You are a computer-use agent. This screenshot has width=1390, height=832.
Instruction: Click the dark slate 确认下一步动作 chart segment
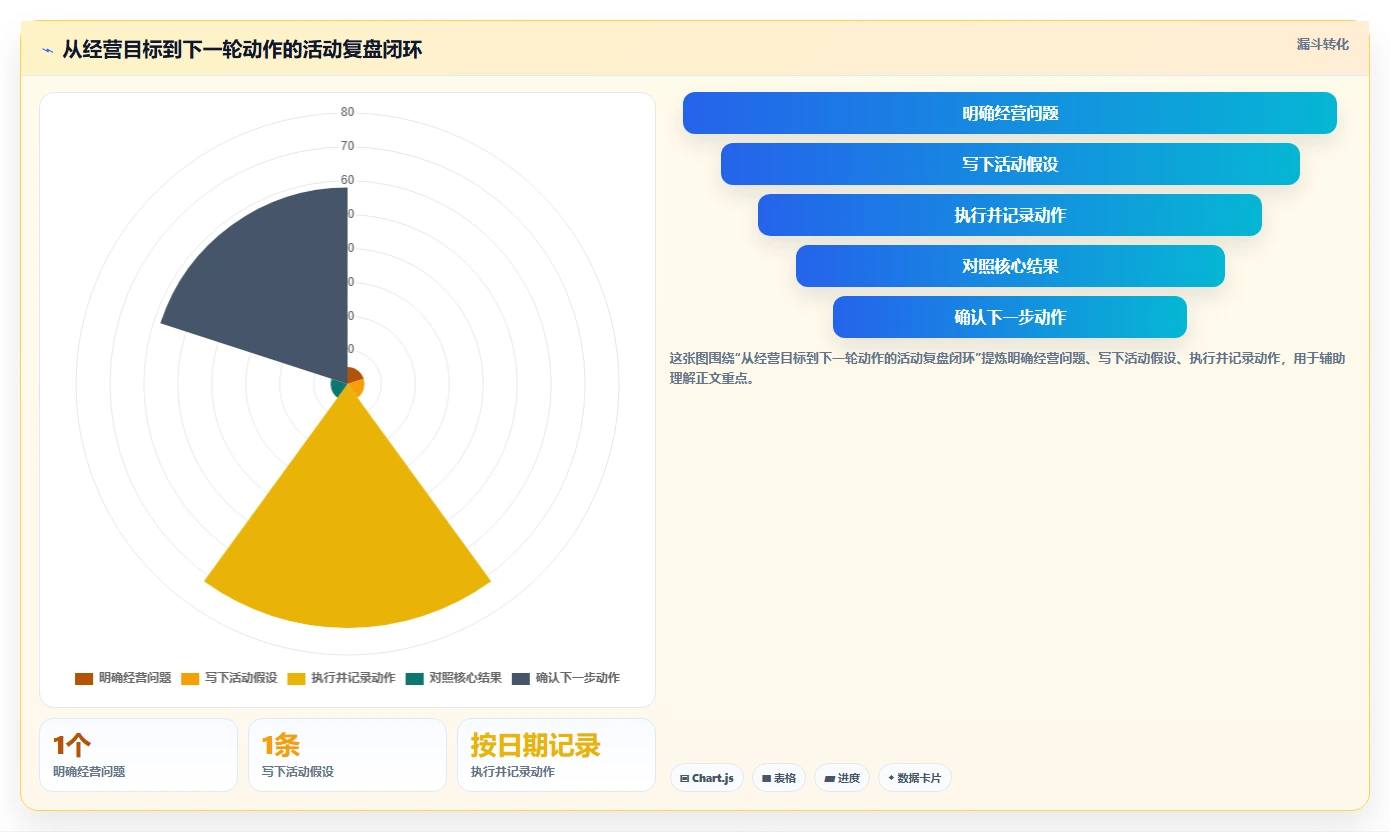[275, 285]
